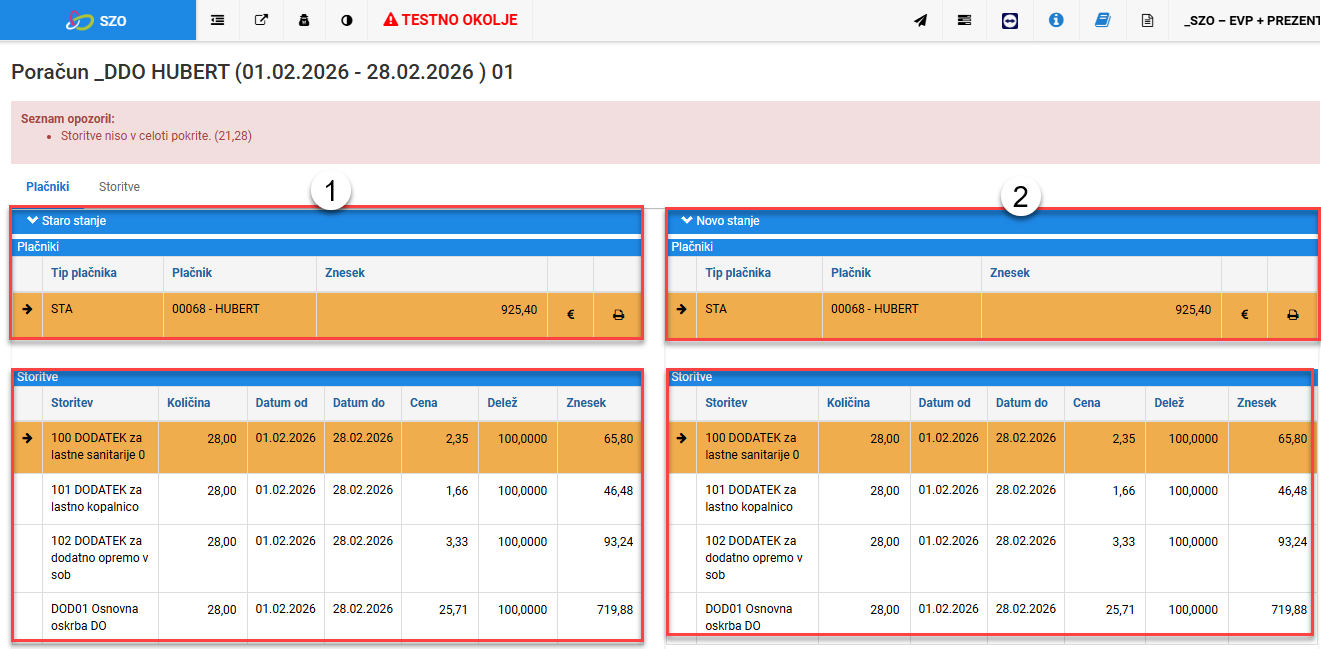The width and height of the screenshot is (1321, 649).
Task: Open the blue info circle icon
Action: pyautogui.click(x=1056, y=20)
